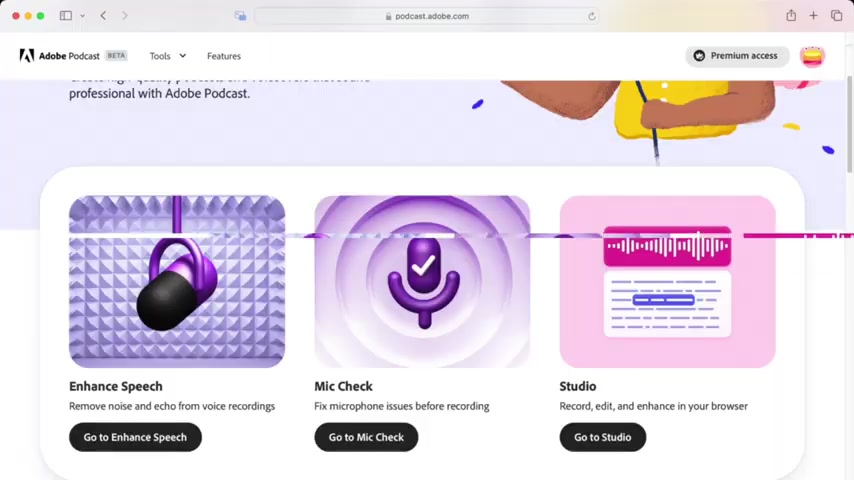Go back with the browser arrow
854x480 pixels.
(103, 16)
